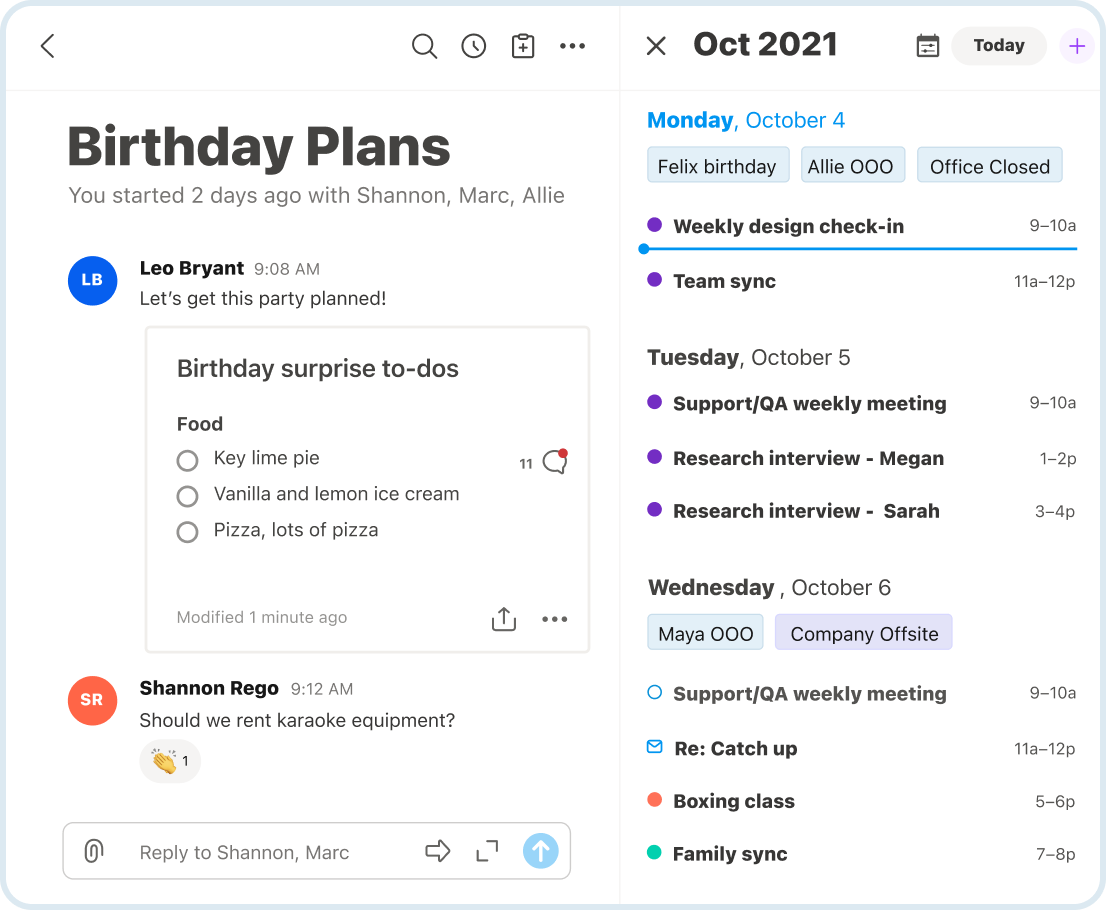This screenshot has height=910, width=1106.
Task: Add new event with plus button
Action: click(1076, 47)
